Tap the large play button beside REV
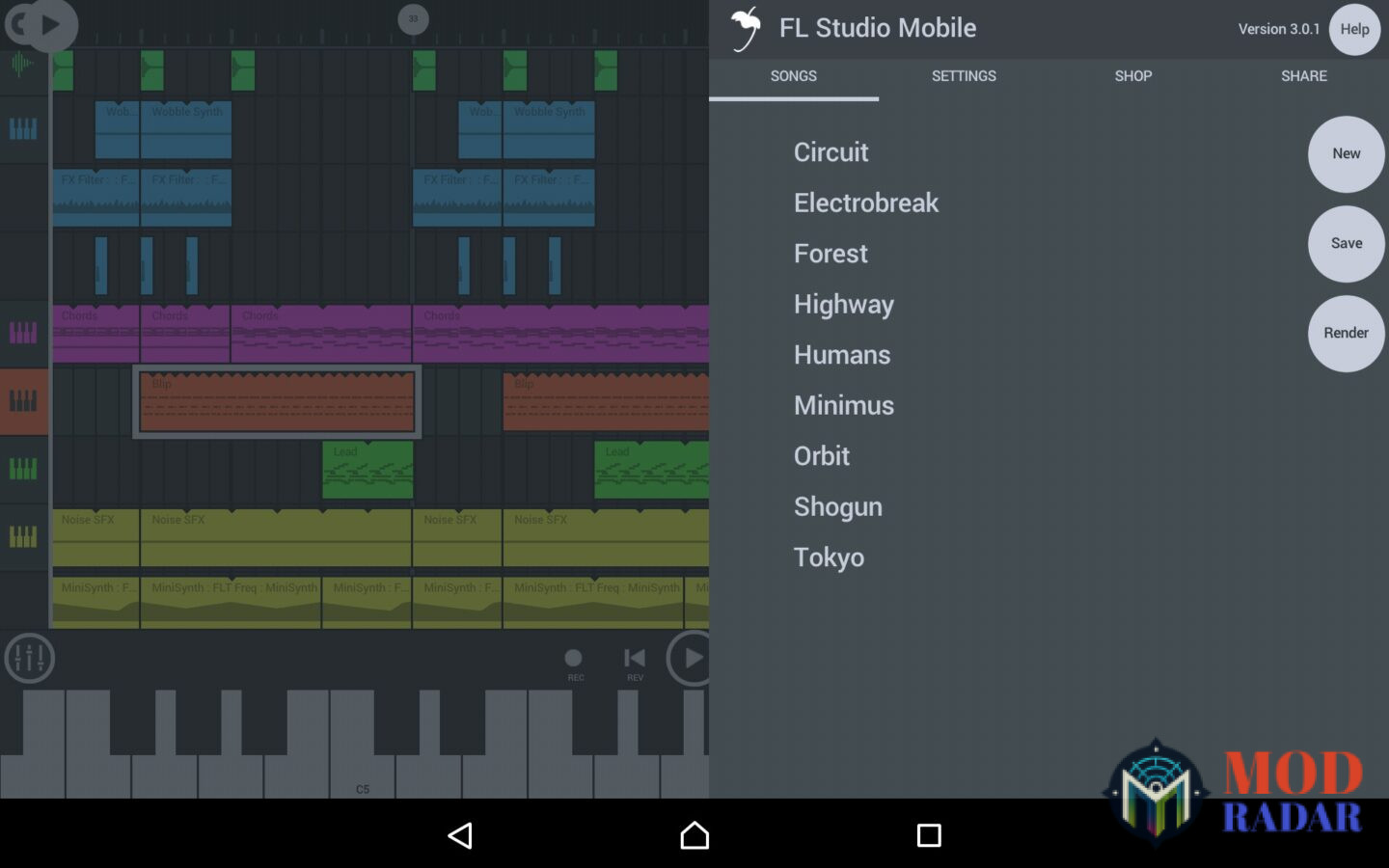 point(689,659)
